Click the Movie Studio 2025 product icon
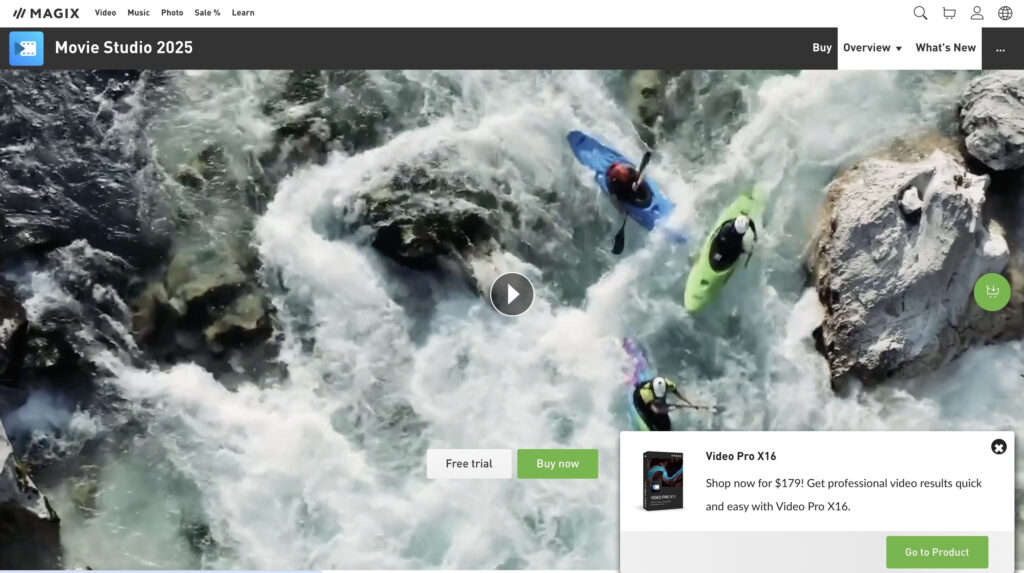1024x573 pixels. click(x=26, y=48)
